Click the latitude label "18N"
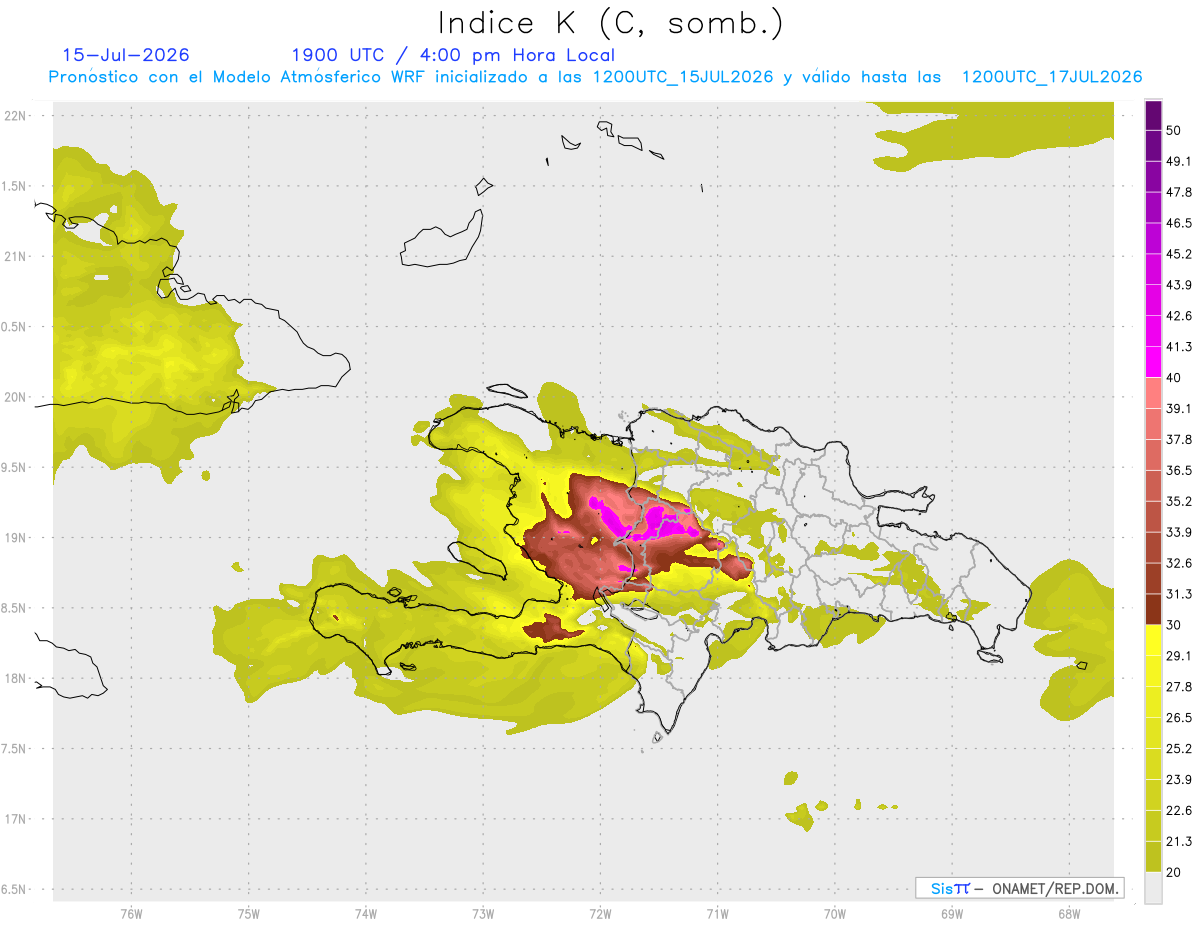 (x=15, y=678)
